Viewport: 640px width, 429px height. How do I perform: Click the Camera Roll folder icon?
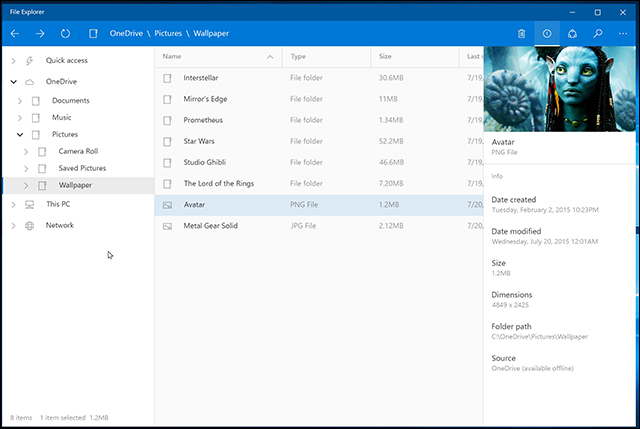click(x=42, y=152)
